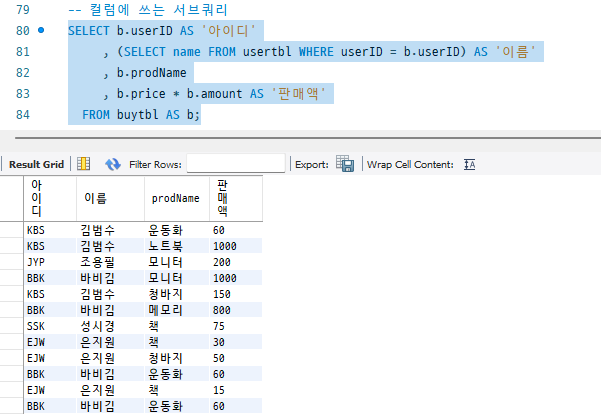Click the row header of the SSK row
The width and height of the screenshot is (601, 420).
pos(11,326)
